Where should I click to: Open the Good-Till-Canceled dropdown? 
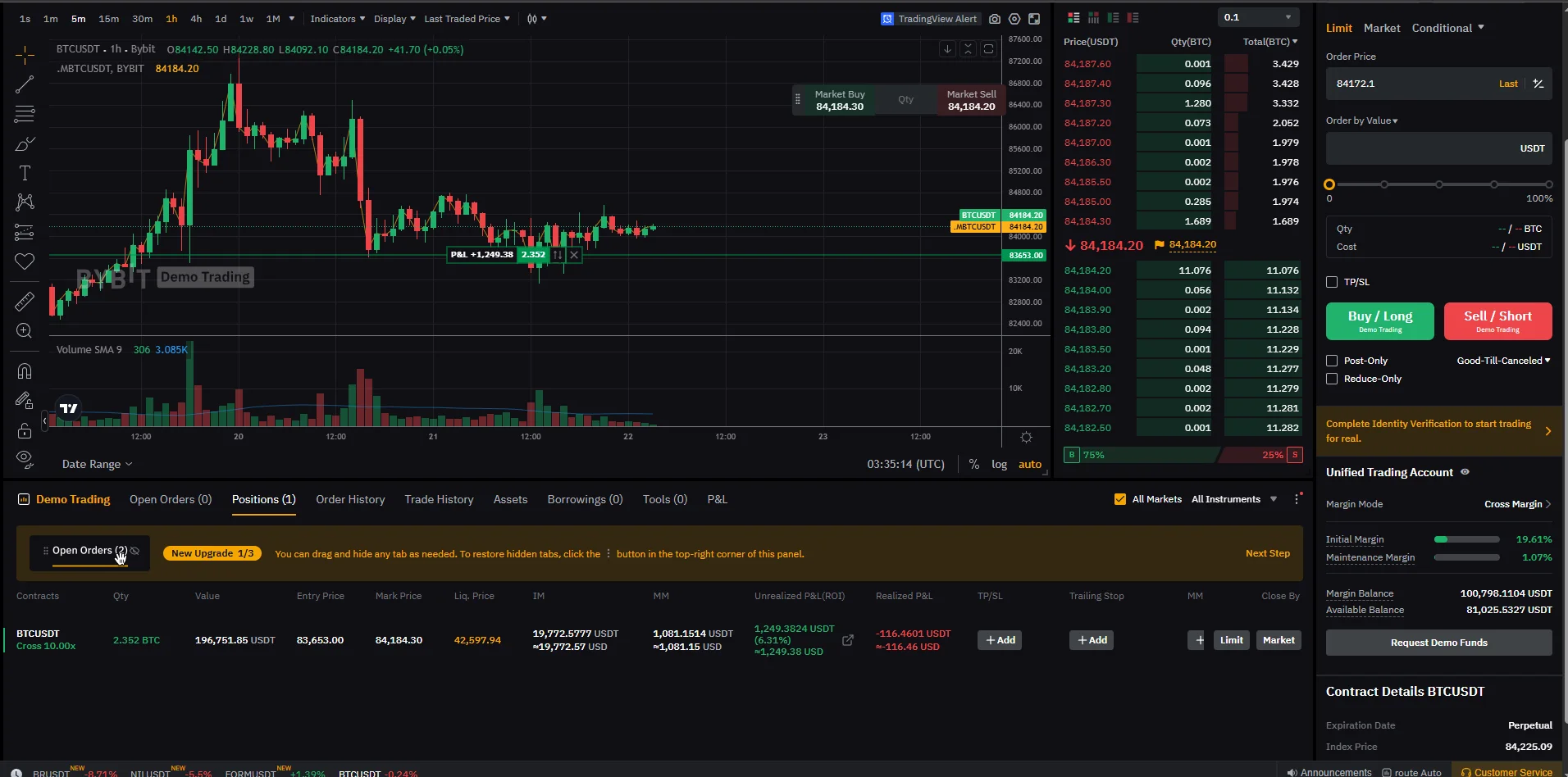(x=1503, y=361)
